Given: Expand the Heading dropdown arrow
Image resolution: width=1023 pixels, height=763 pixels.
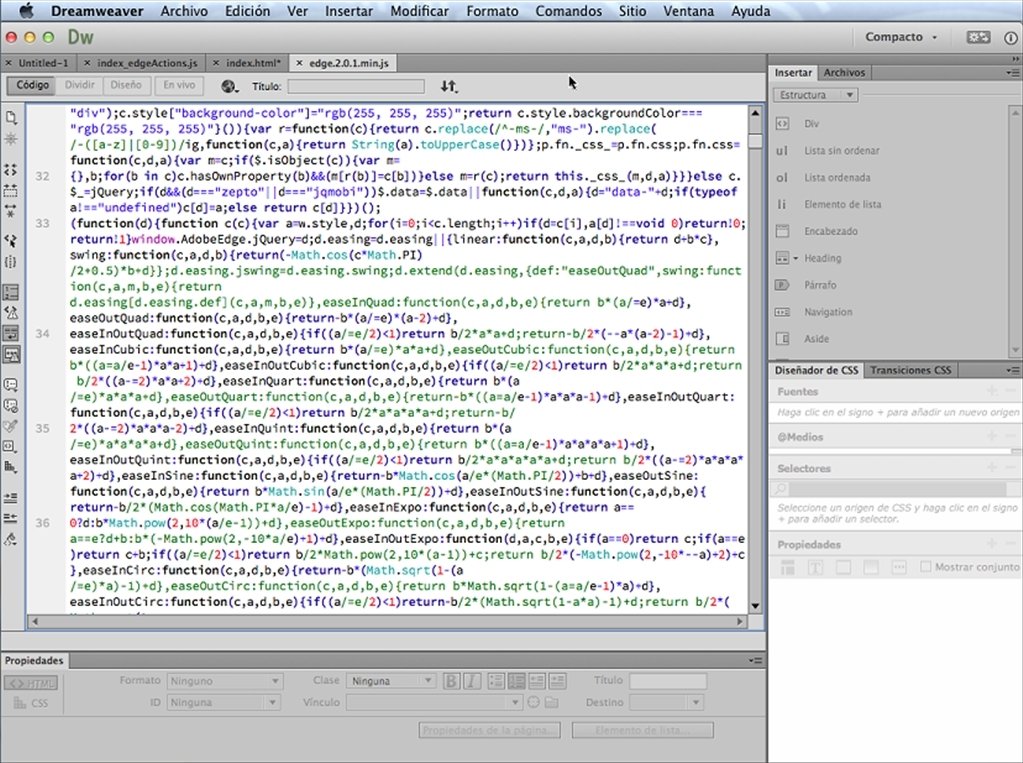Looking at the screenshot, I should 796,258.
